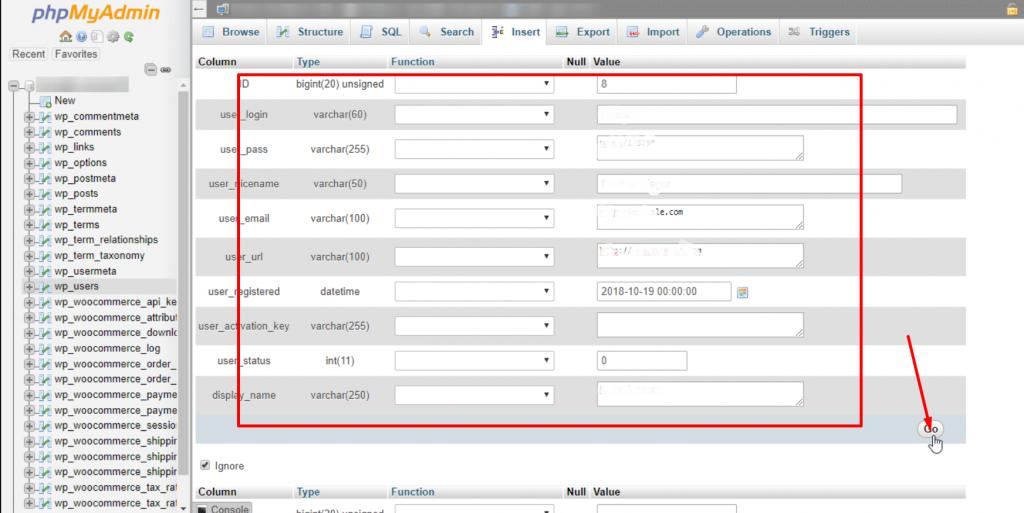Click the user_login value input field
Viewport: 1024px width, 513px height.
point(776,115)
